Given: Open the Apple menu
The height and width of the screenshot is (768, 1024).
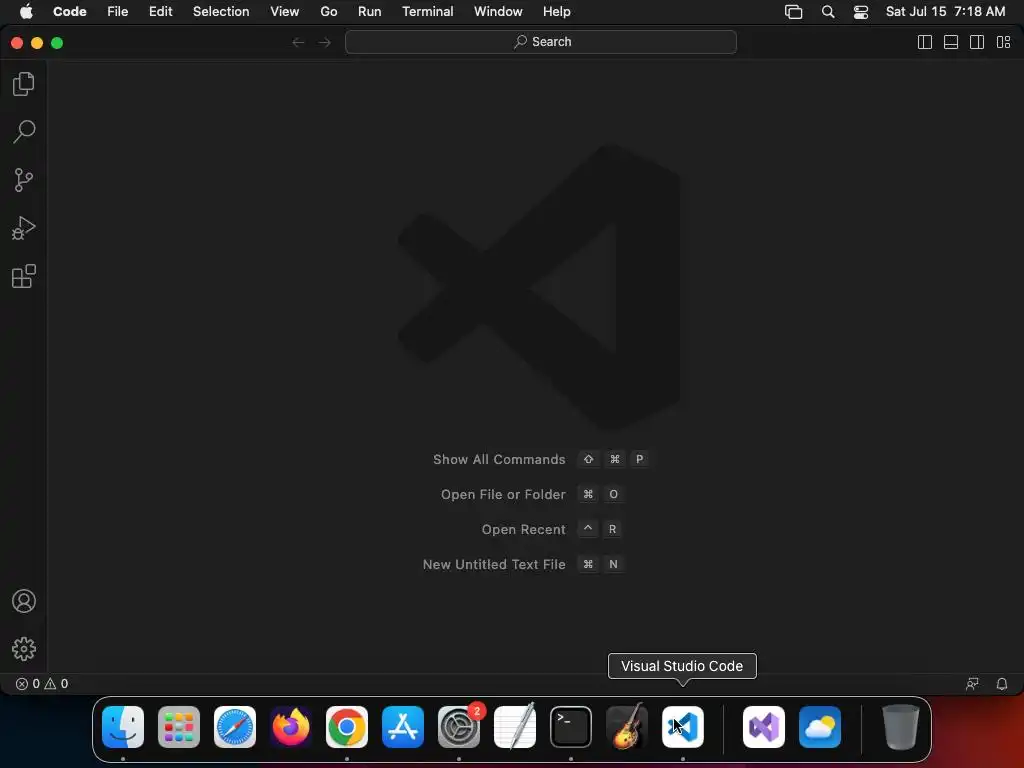Looking at the screenshot, I should tap(26, 11).
